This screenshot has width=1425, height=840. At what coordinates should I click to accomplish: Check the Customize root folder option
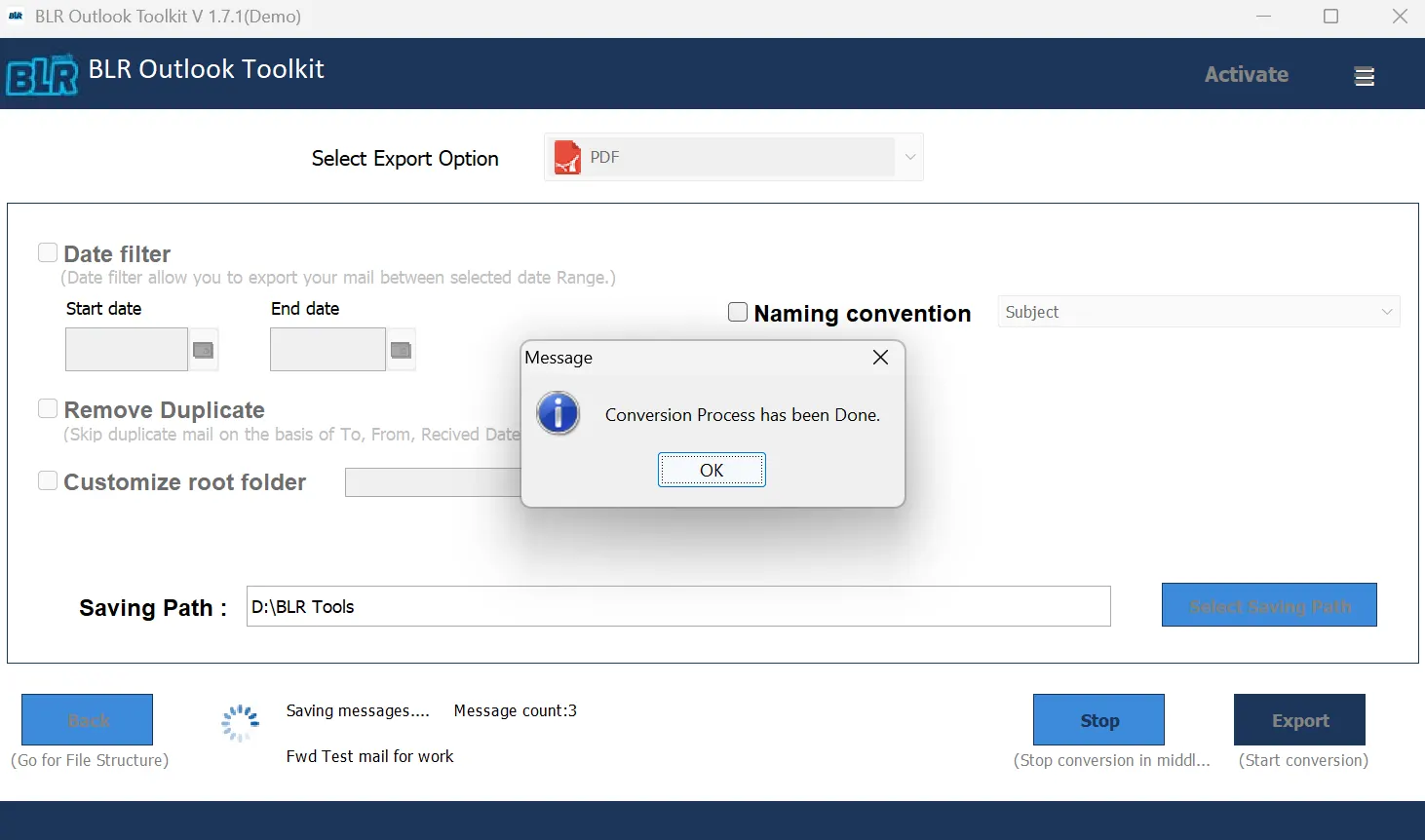click(48, 481)
